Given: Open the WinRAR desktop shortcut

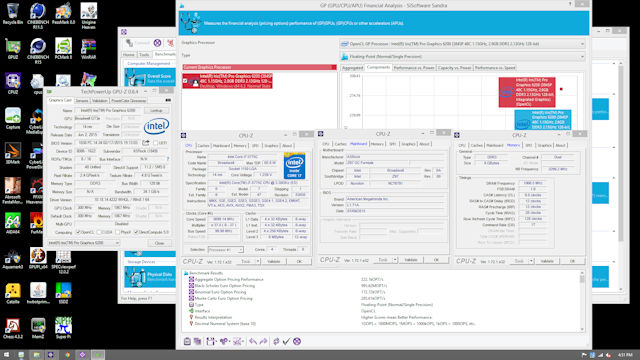Looking at the screenshot, I should [89, 49].
